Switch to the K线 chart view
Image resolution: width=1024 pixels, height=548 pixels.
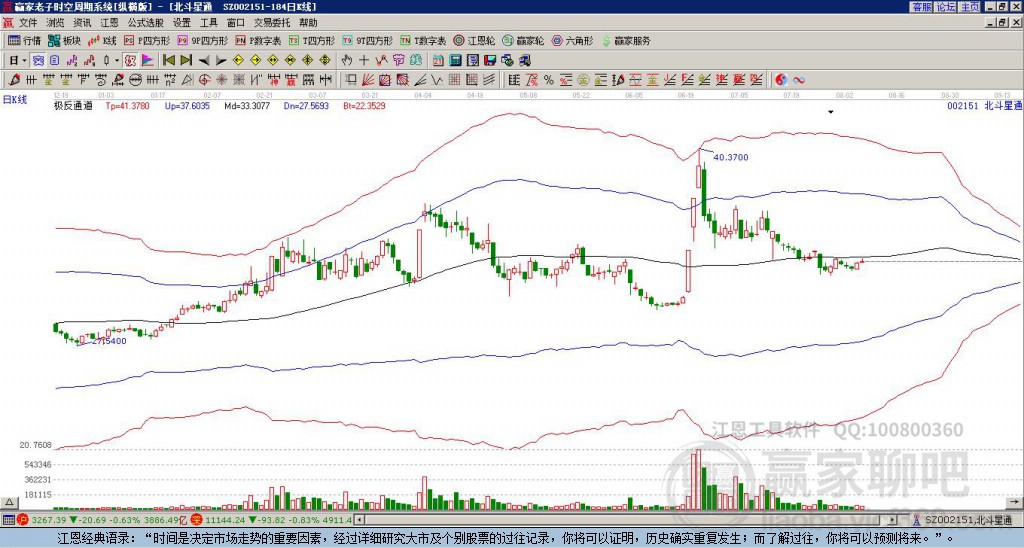101,40
